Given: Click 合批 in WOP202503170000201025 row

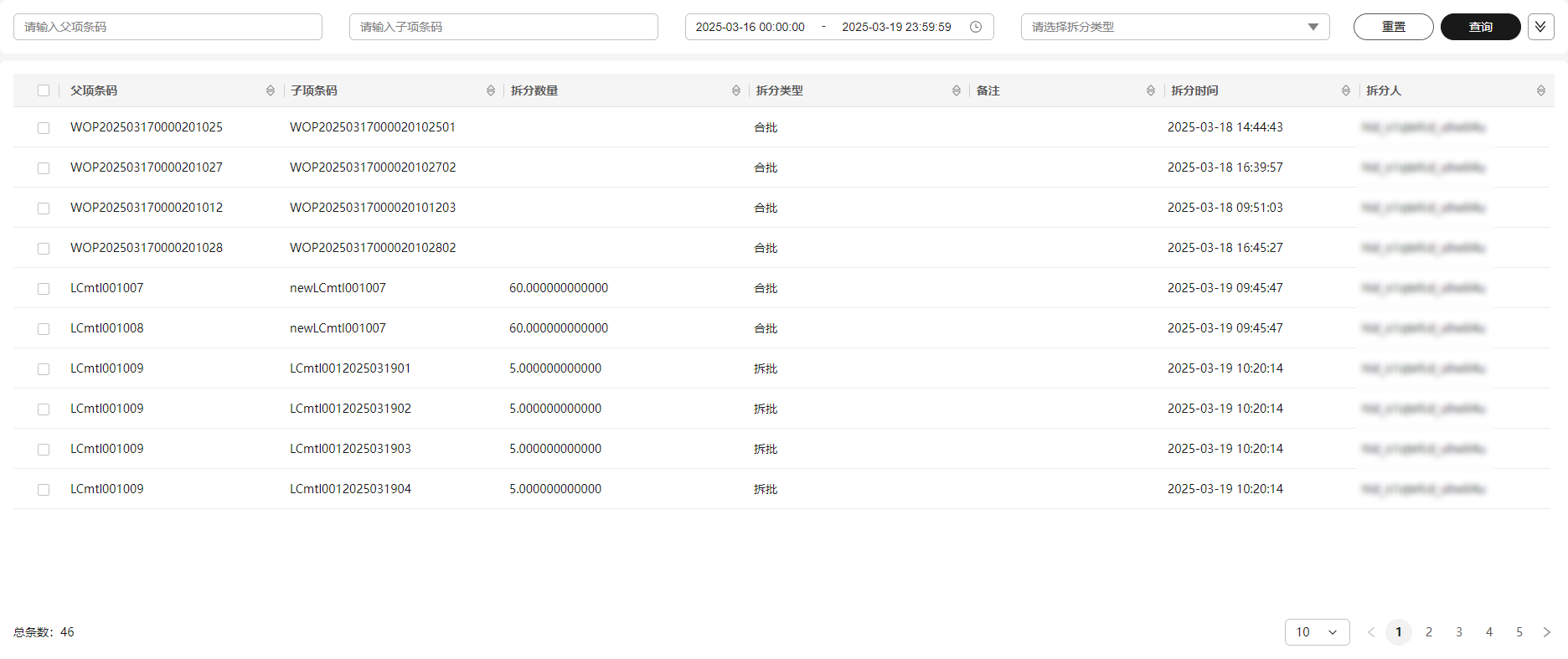Looking at the screenshot, I should pyautogui.click(x=766, y=127).
